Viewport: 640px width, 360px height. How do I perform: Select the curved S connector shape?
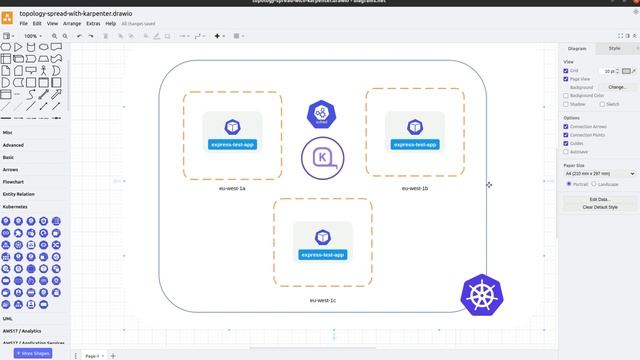[x=31, y=95]
